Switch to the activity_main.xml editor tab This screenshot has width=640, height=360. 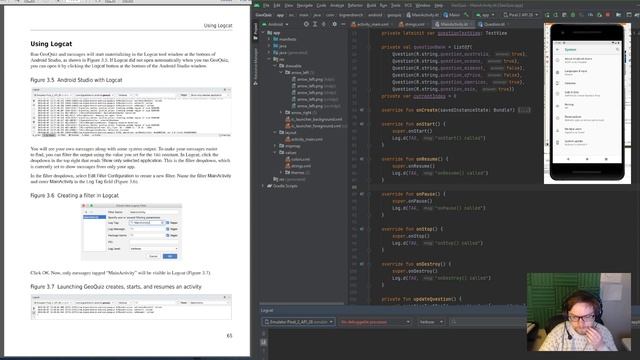[x=370, y=24]
